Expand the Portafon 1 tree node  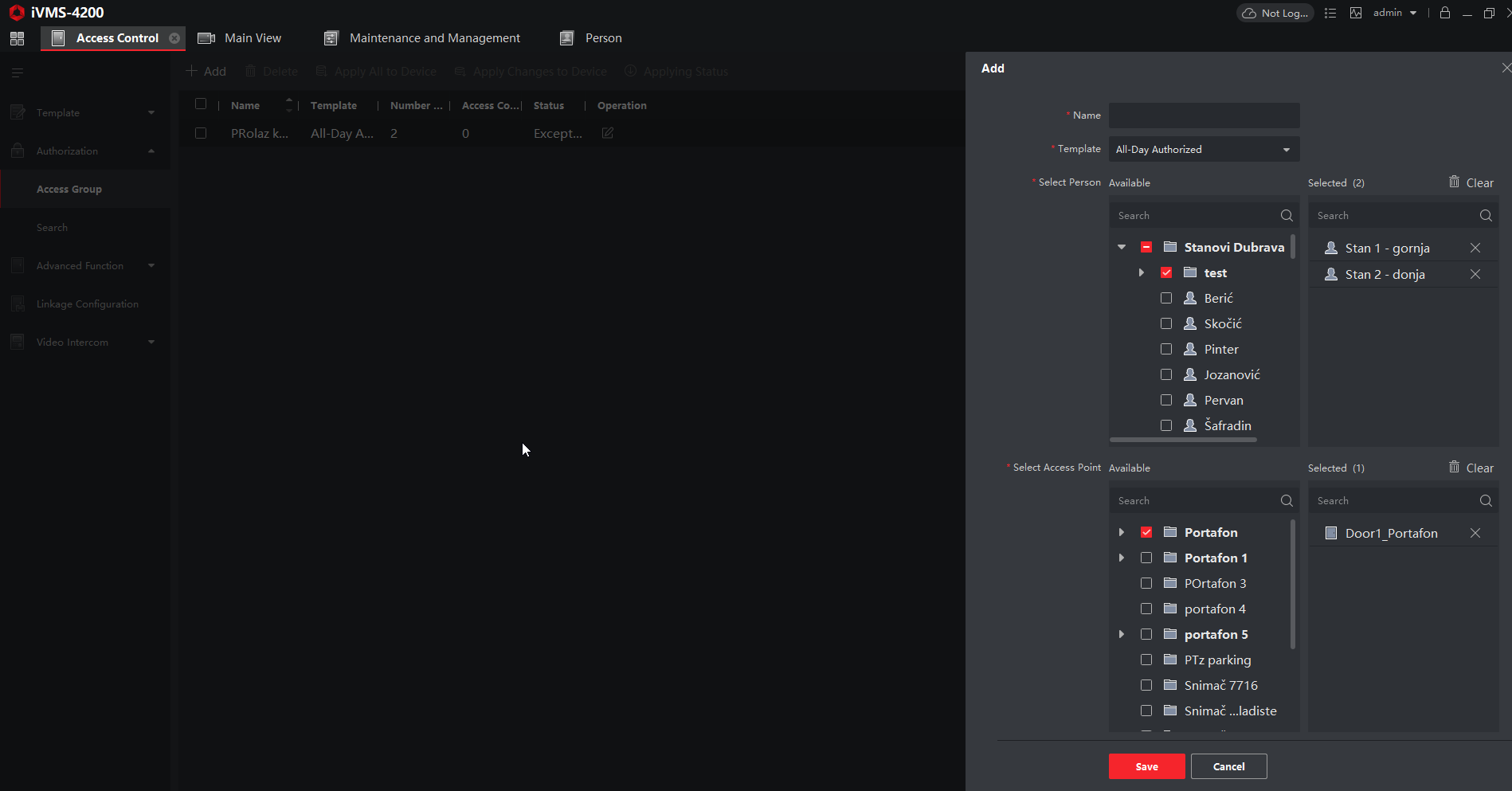(1122, 558)
